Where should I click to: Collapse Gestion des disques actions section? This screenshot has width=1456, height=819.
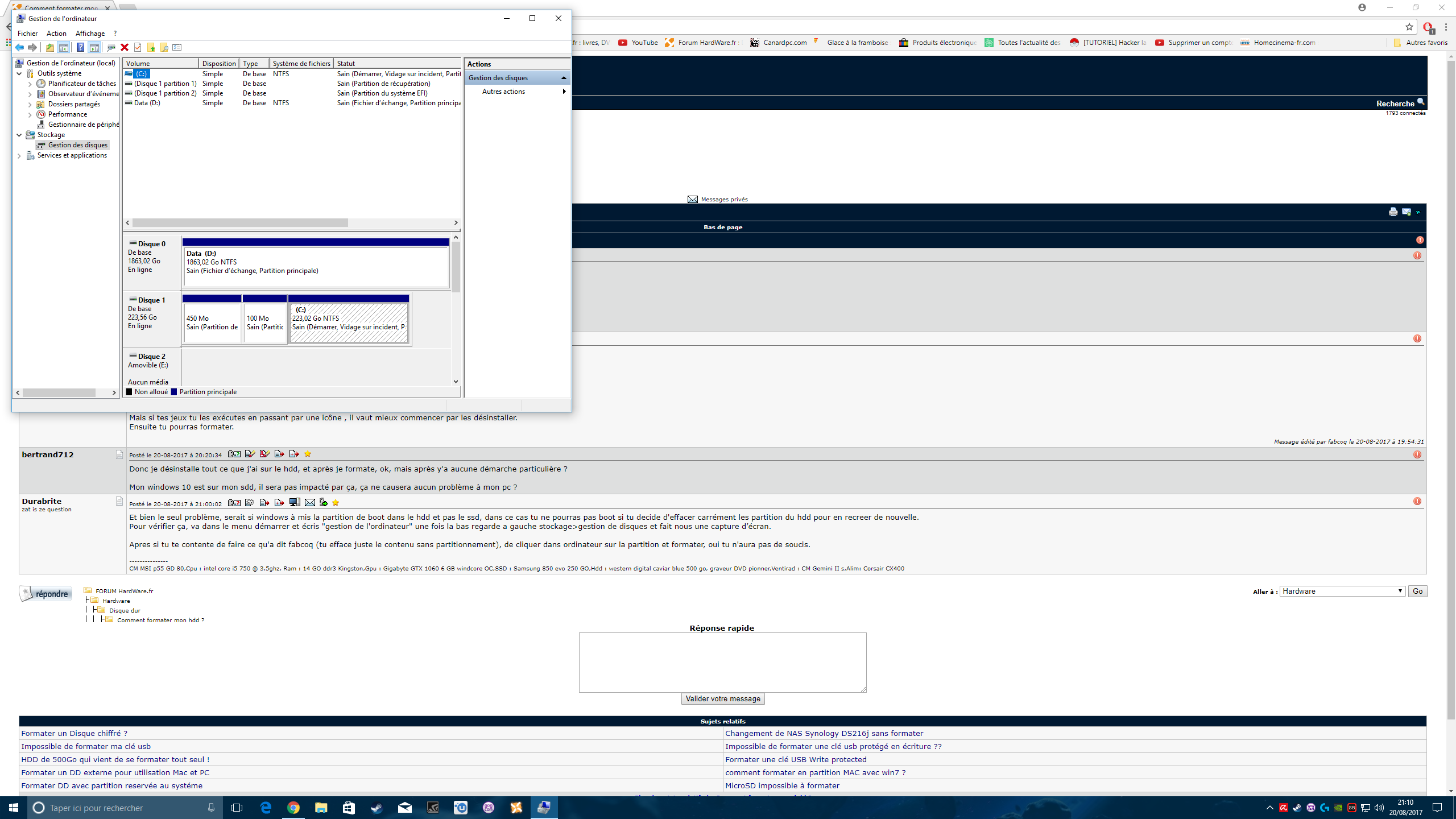pyautogui.click(x=564, y=78)
